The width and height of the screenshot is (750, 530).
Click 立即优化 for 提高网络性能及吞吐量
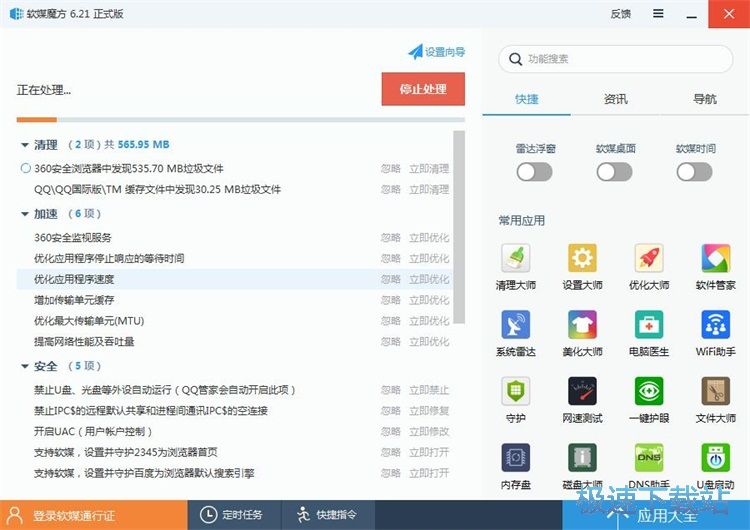point(429,342)
